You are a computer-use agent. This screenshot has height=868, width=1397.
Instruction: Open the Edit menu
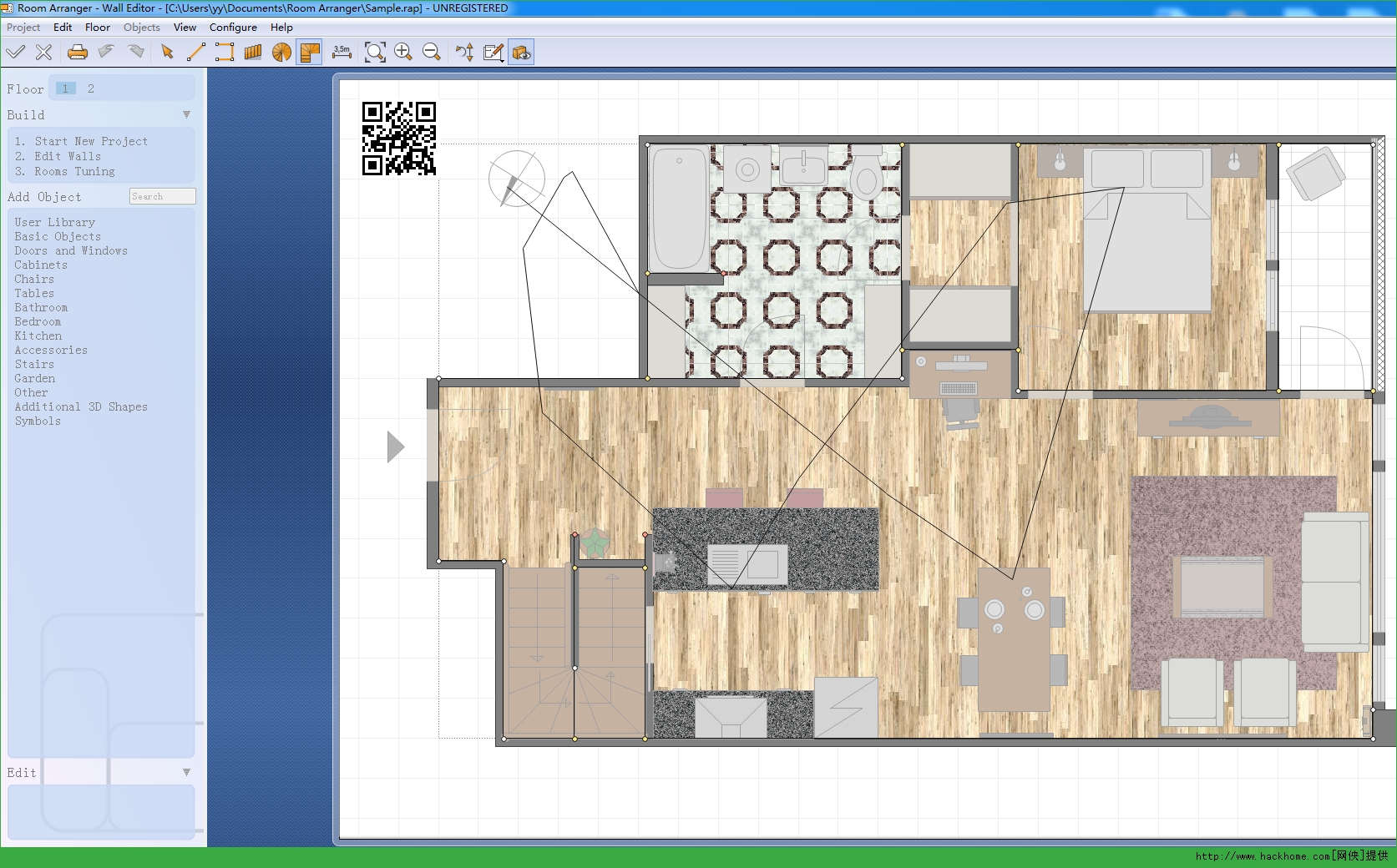[x=63, y=27]
